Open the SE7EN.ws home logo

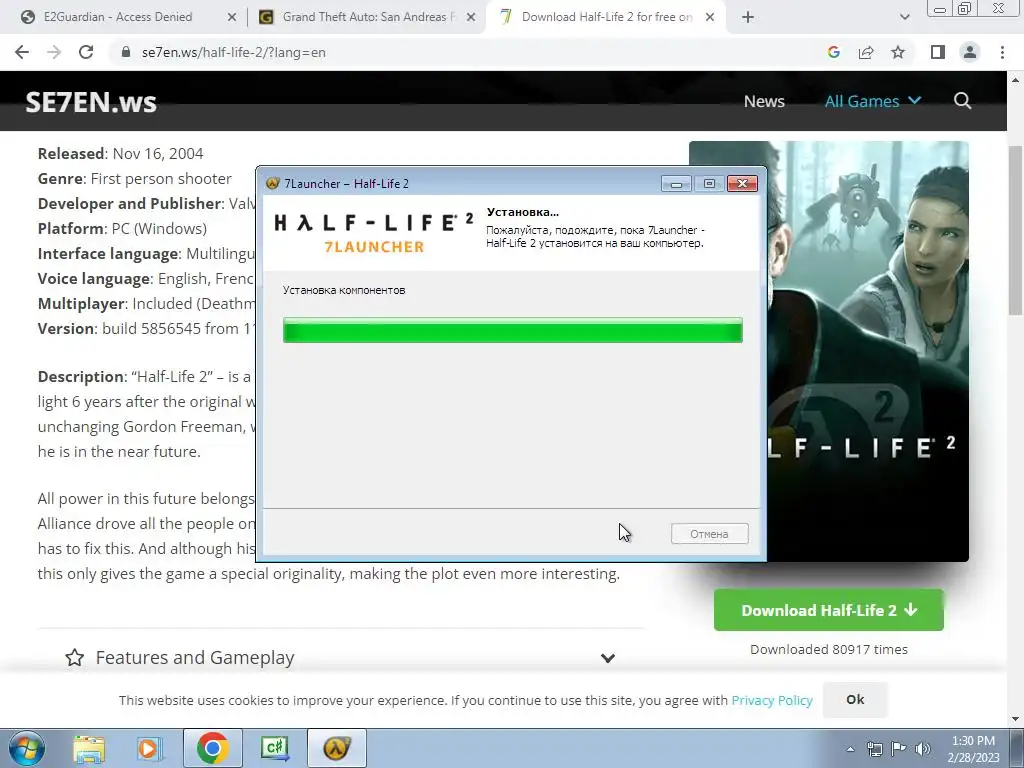click(x=91, y=102)
